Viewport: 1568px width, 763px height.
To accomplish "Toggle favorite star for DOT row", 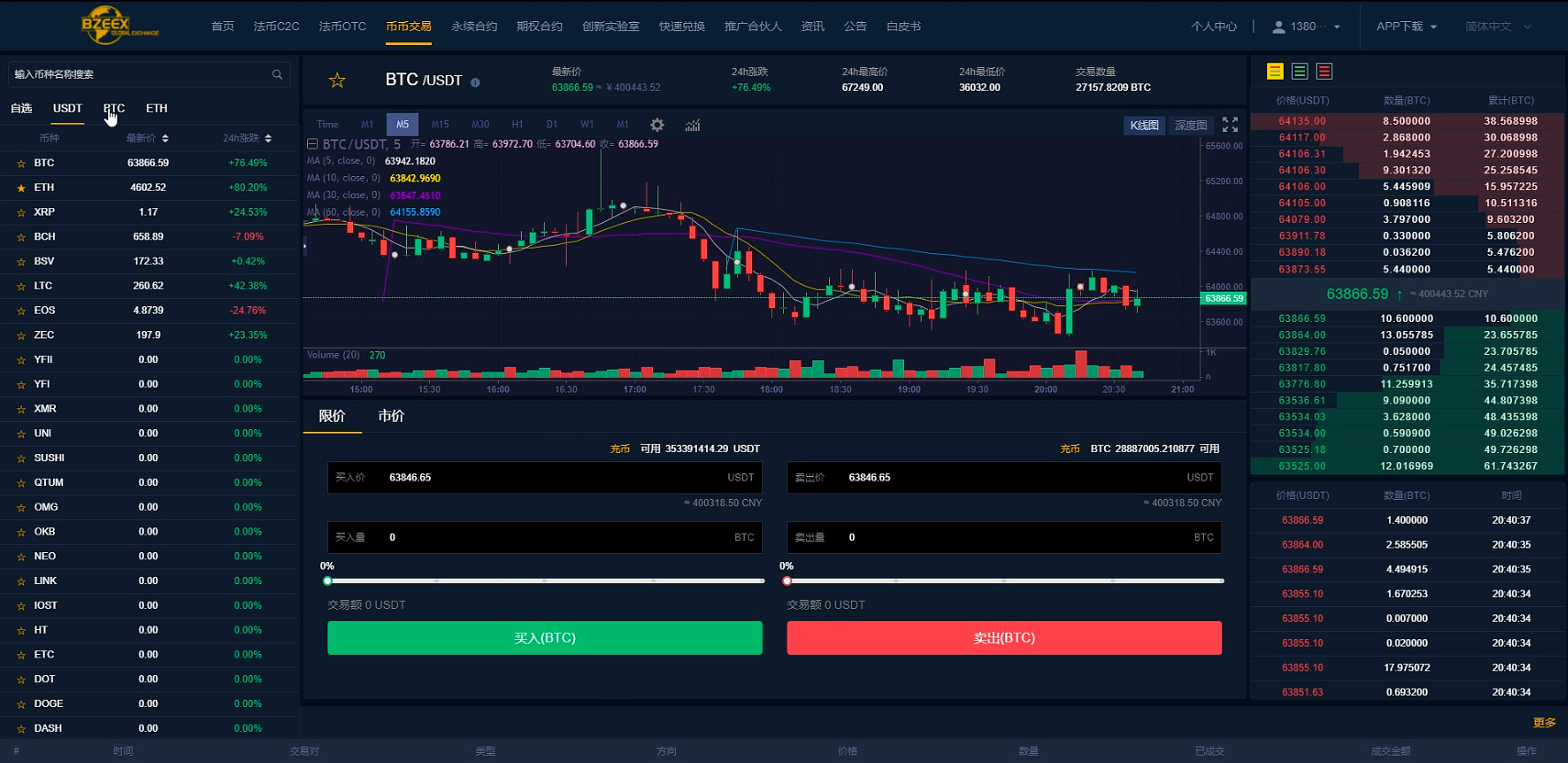I will coord(21,680).
